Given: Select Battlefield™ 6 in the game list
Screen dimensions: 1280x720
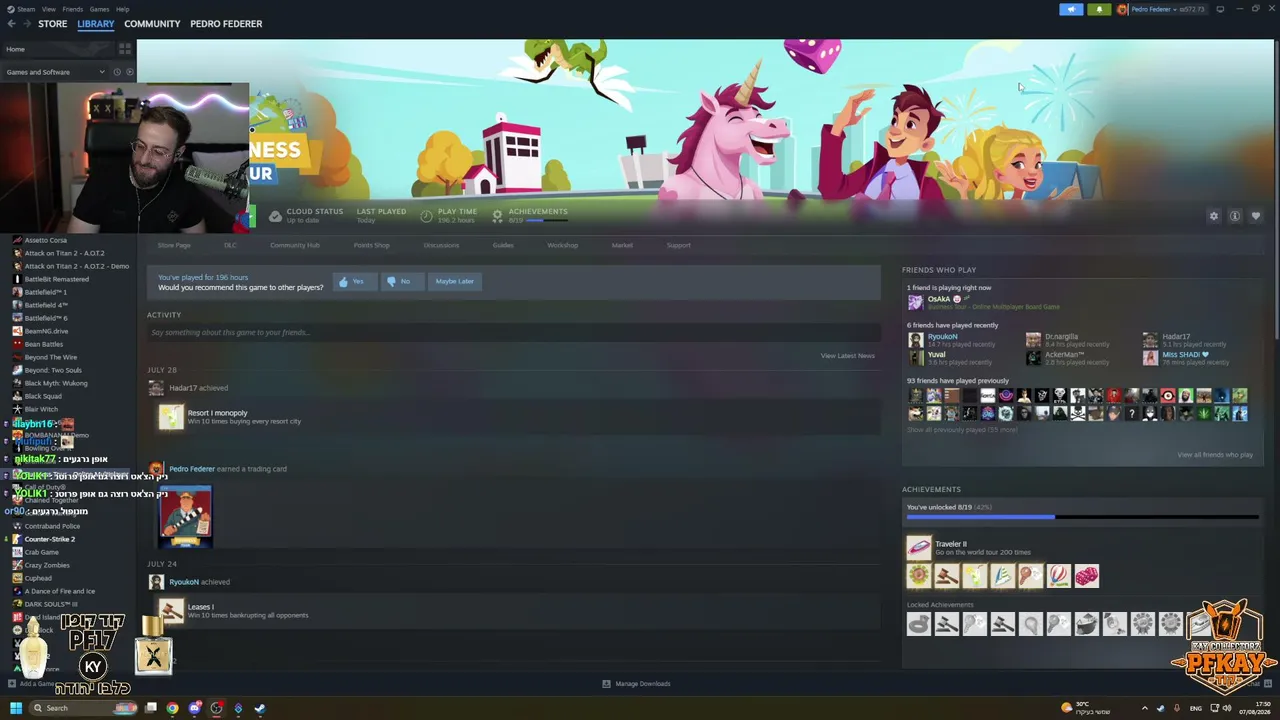Looking at the screenshot, I should [46, 318].
